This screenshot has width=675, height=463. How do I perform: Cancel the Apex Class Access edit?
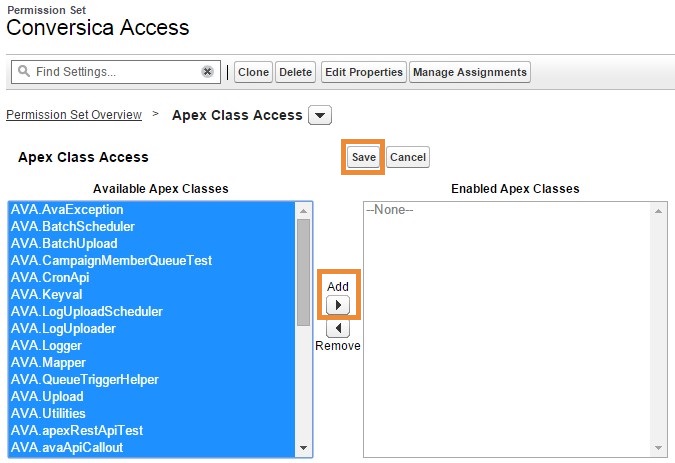(408, 157)
